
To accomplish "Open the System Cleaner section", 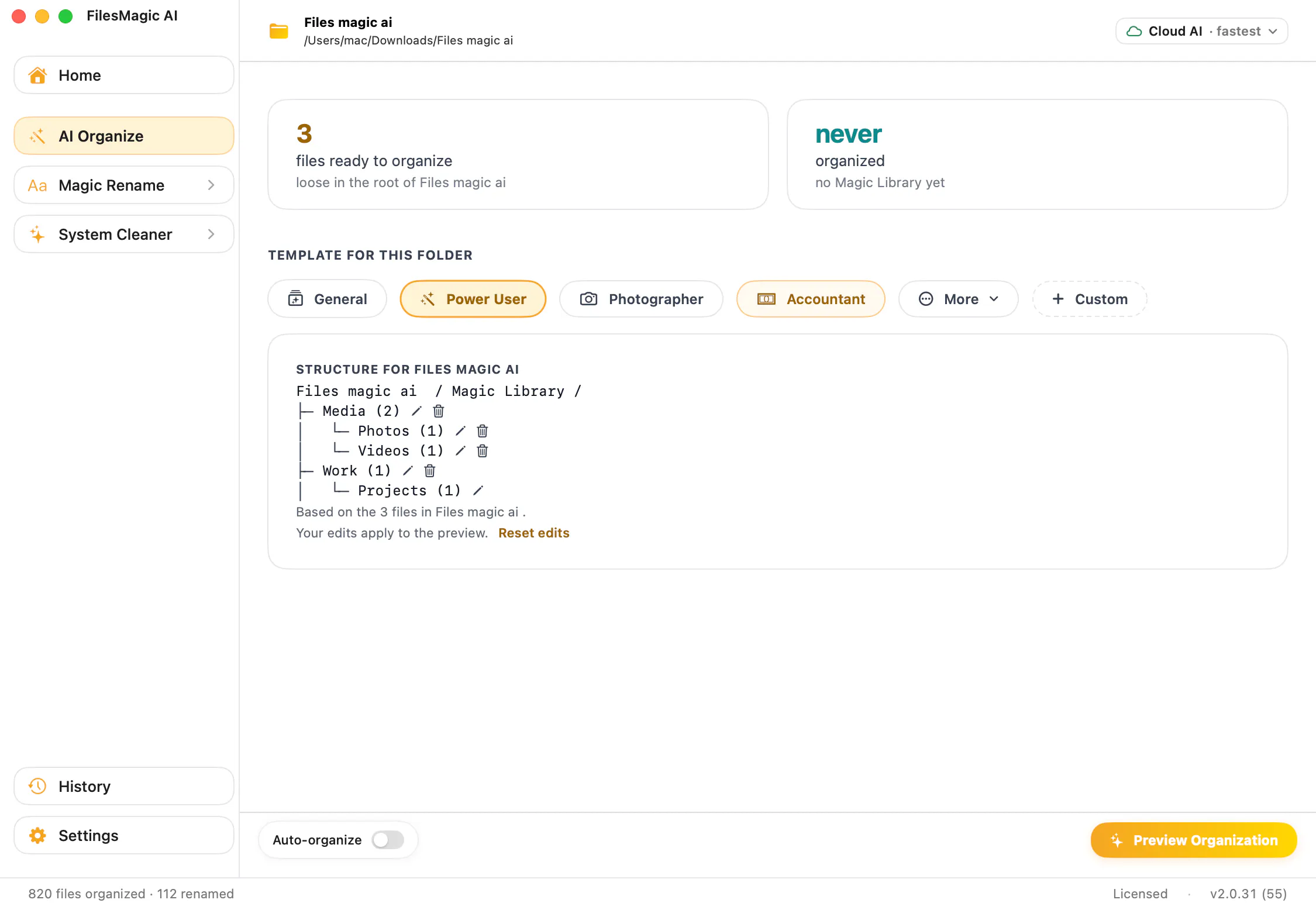I will [x=124, y=235].
